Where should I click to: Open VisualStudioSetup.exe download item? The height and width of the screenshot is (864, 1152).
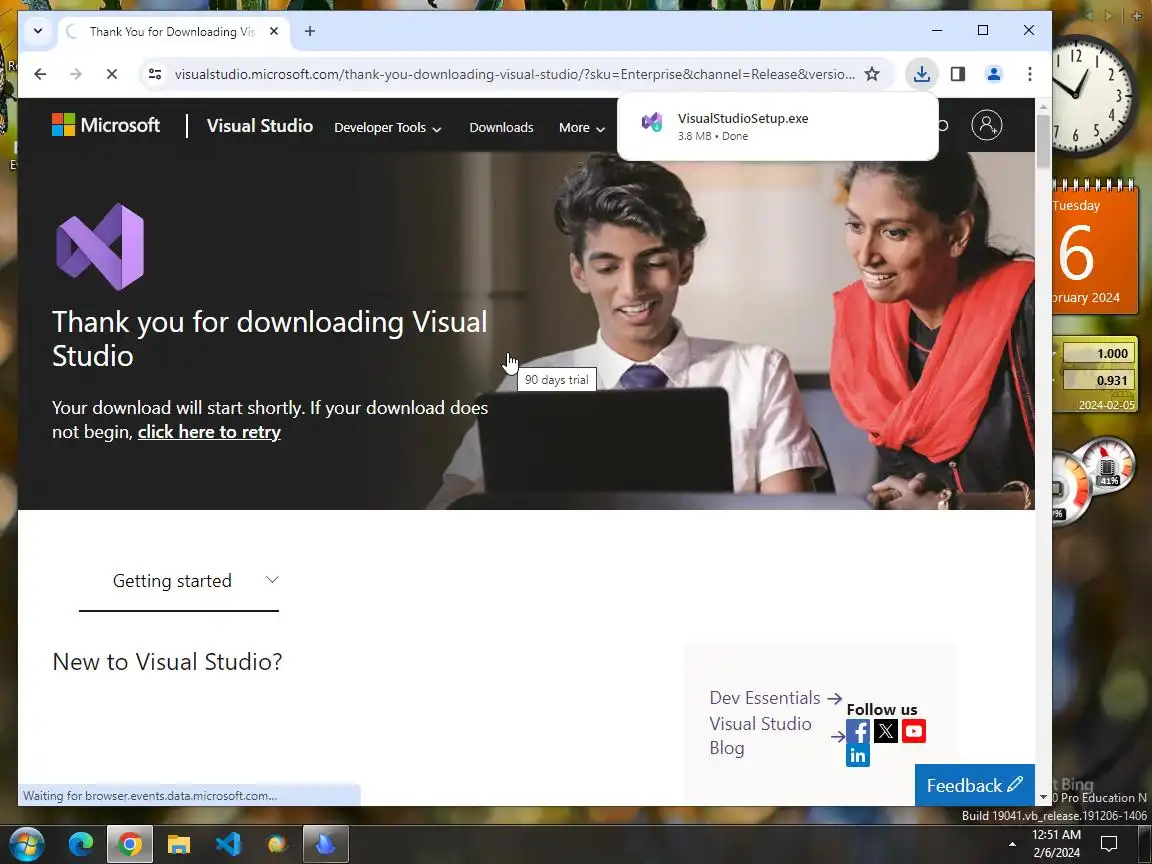[777, 126]
